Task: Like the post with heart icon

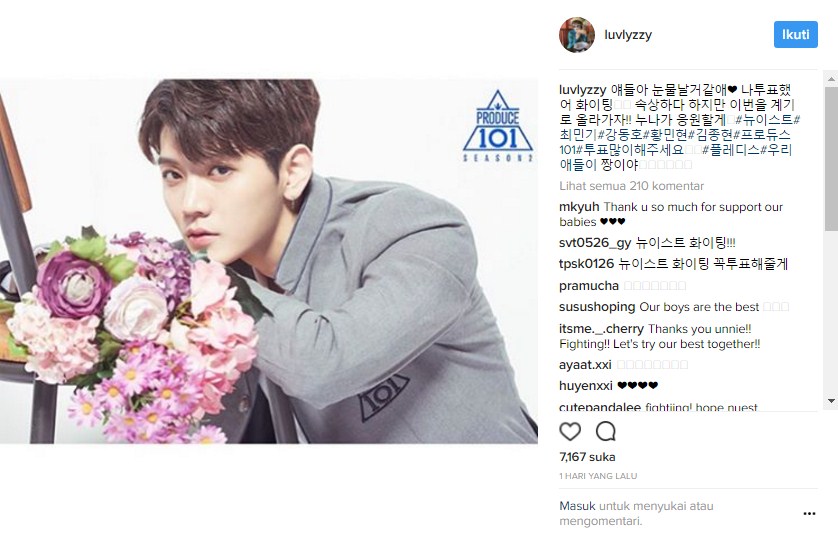Action: 570,431
